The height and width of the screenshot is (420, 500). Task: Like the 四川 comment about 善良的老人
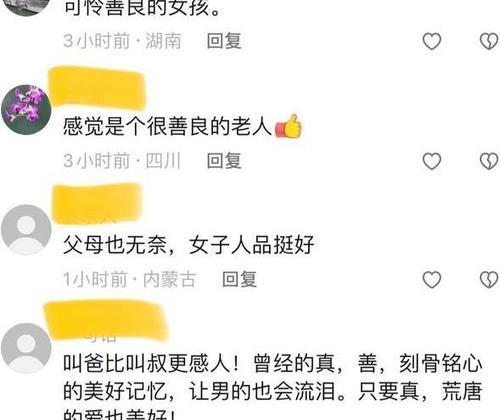click(x=432, y=161)
